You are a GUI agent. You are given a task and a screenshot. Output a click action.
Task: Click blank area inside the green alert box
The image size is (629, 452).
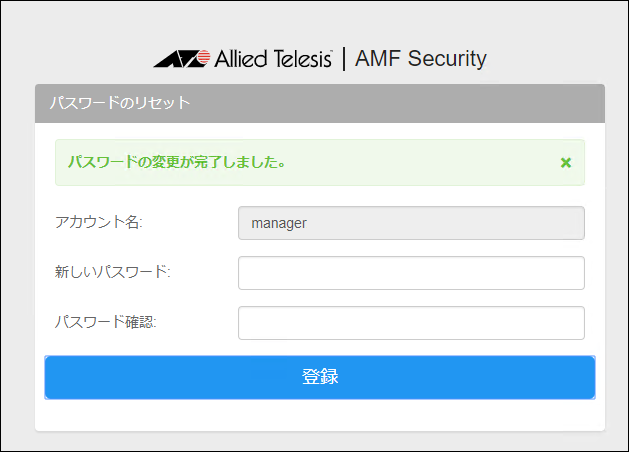click(x=420, y=162)
